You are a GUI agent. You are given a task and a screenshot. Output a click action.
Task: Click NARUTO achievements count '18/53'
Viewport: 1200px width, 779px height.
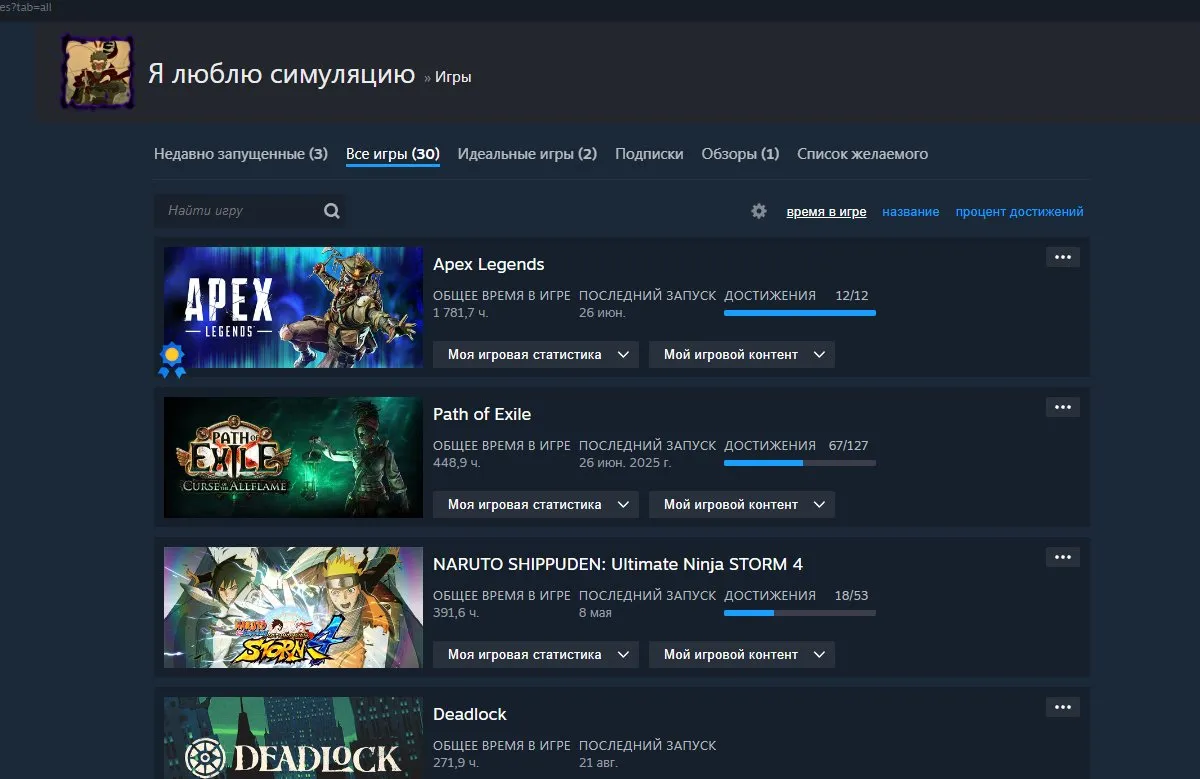tap(852, 595)
